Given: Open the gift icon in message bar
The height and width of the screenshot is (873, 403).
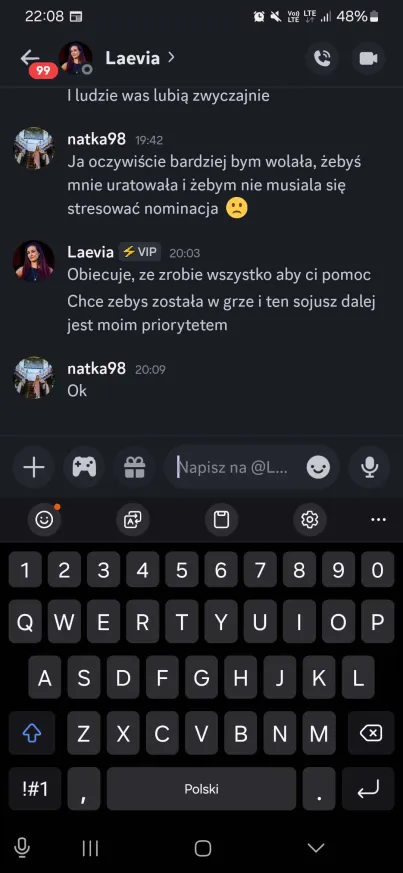Looking at the screenshot, I should [135, 468].
